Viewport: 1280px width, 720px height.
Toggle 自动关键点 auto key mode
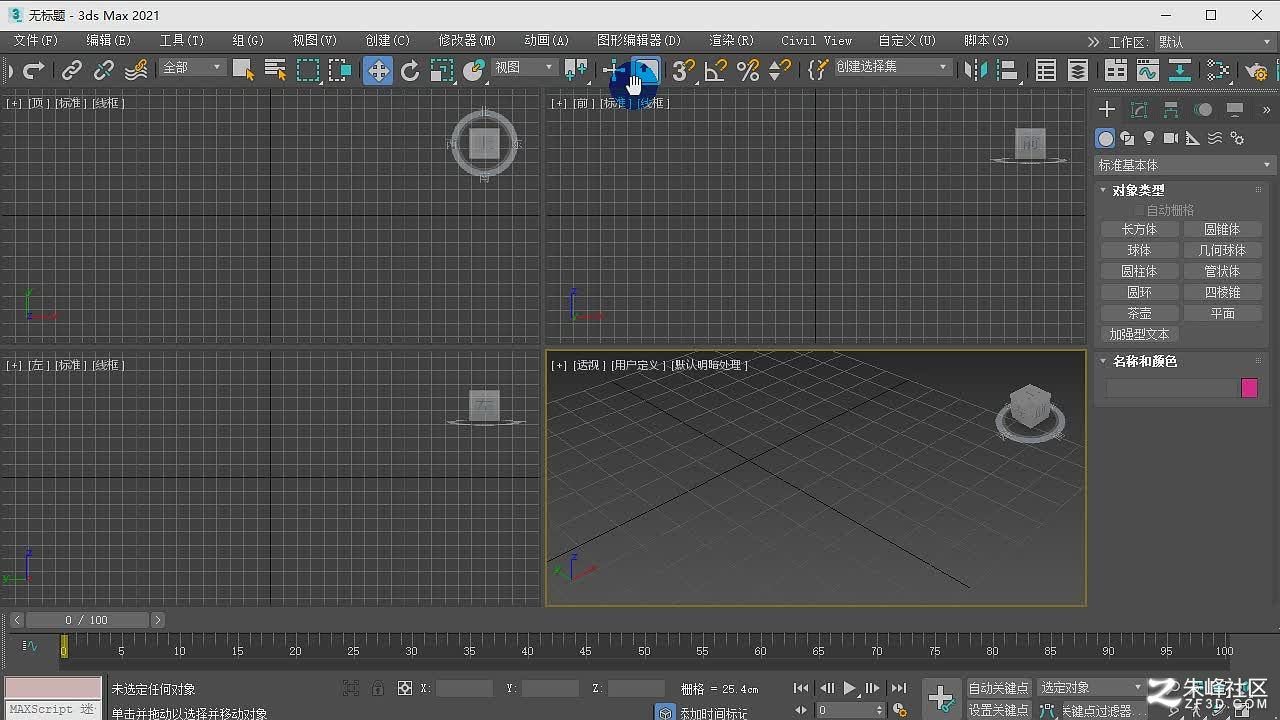[998, 688]
